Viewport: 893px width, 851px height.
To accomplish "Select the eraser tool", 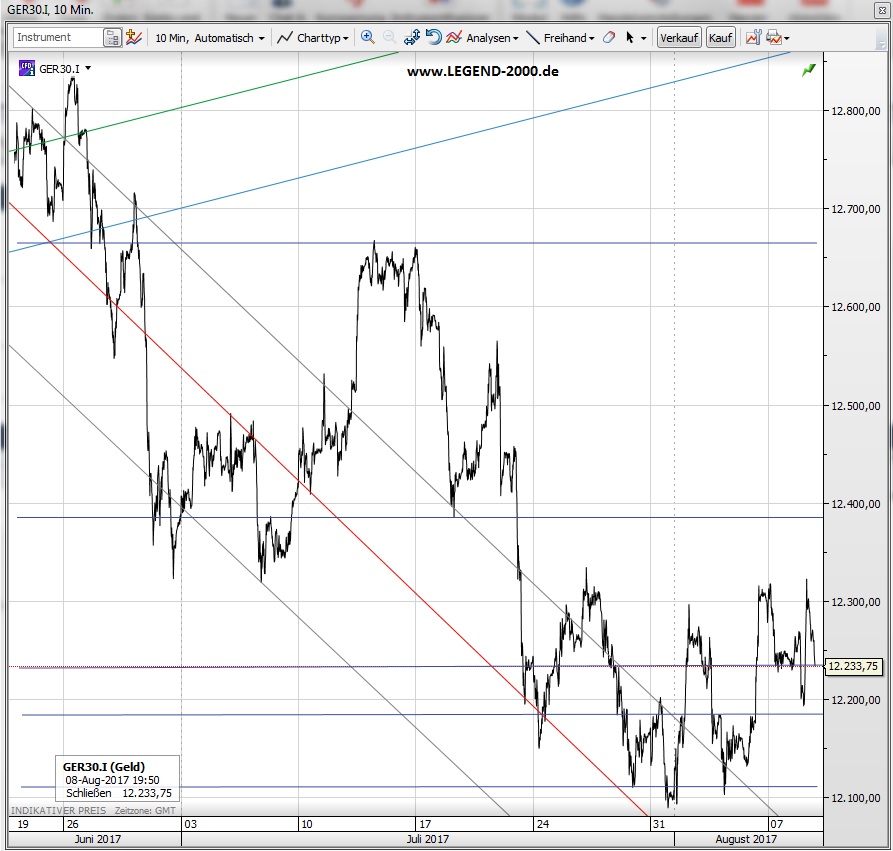I will (609, 38).
